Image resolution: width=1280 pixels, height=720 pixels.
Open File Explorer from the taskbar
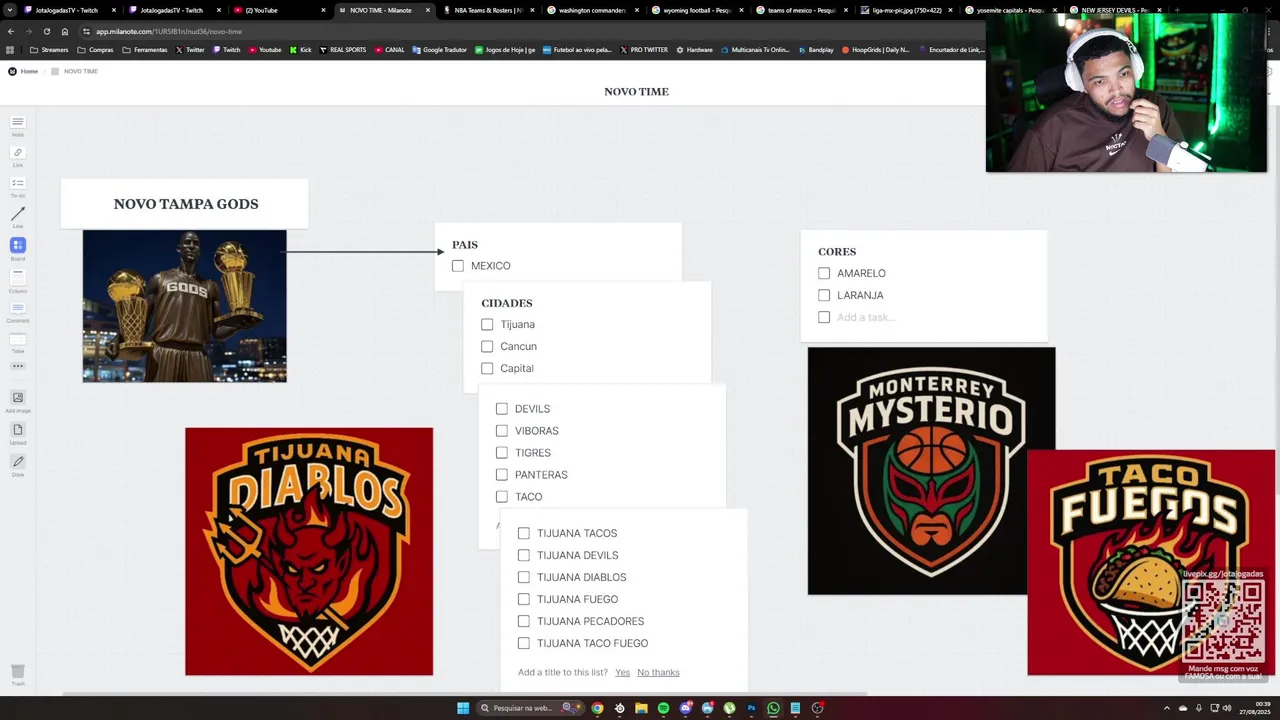point(641,708)
